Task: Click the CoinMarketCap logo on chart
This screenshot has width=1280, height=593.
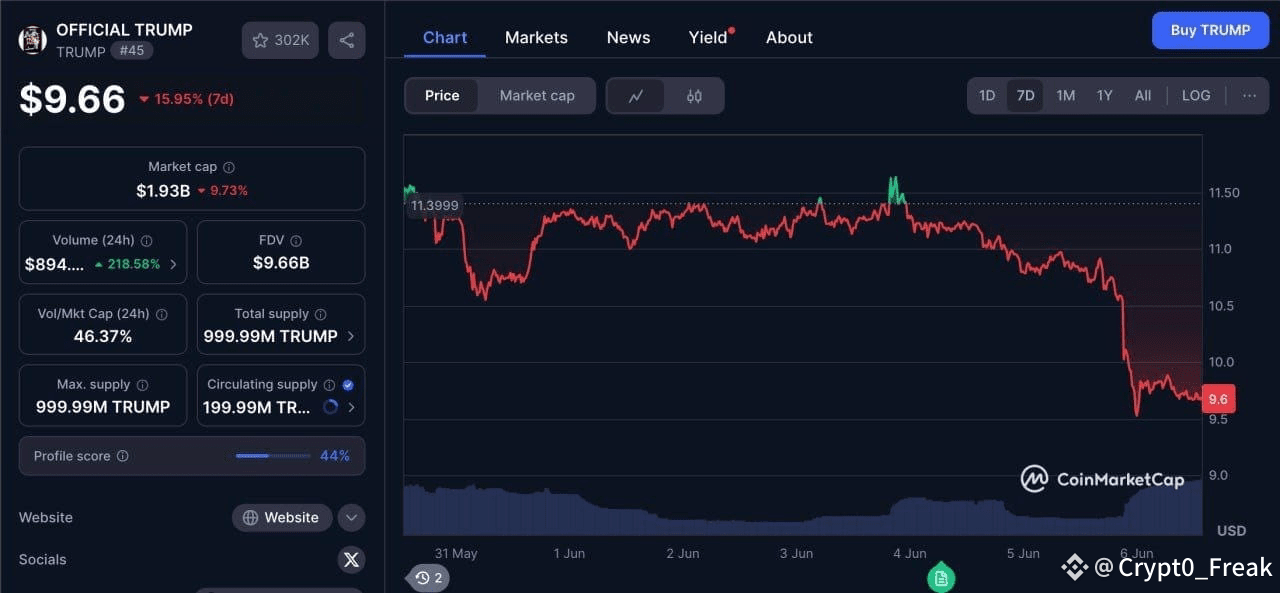Action: 1100,479
